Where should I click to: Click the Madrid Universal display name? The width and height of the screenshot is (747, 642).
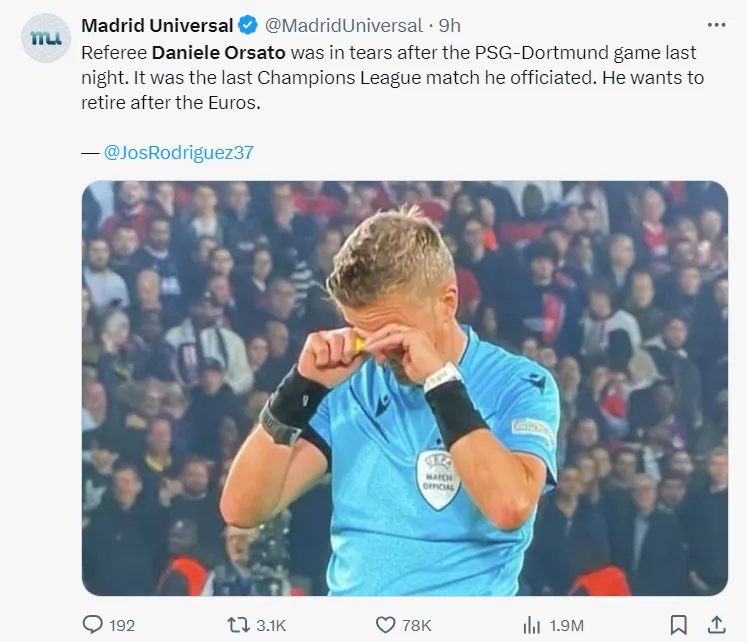[157, 25]
